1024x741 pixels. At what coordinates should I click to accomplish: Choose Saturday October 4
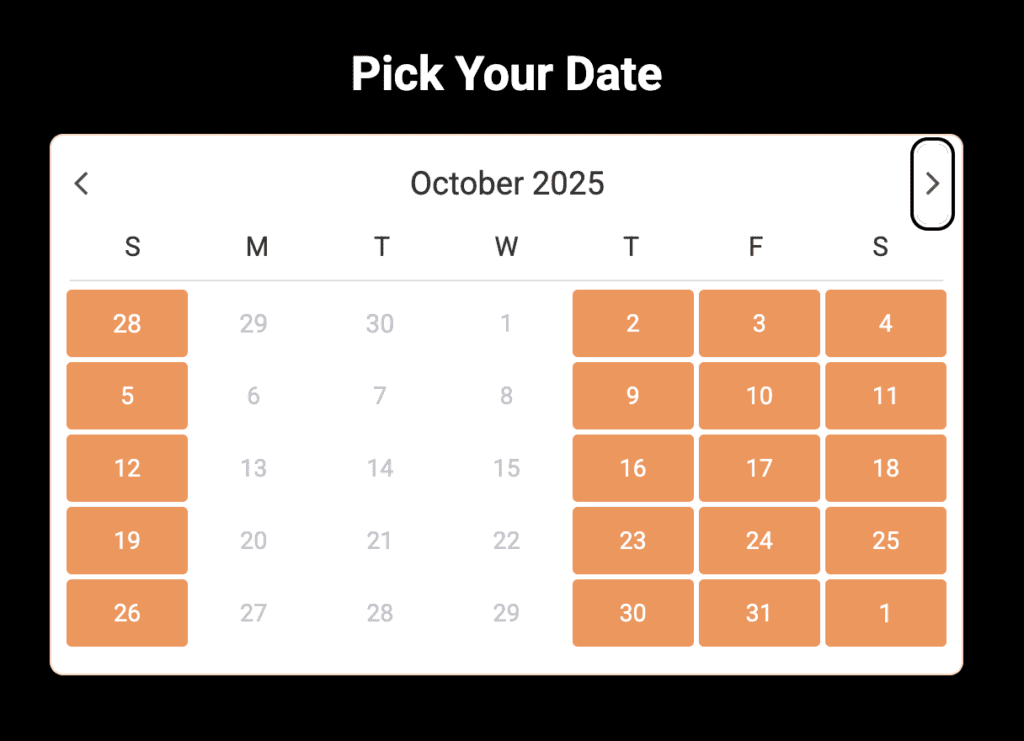pyautogui.click(x=886, y=323)
